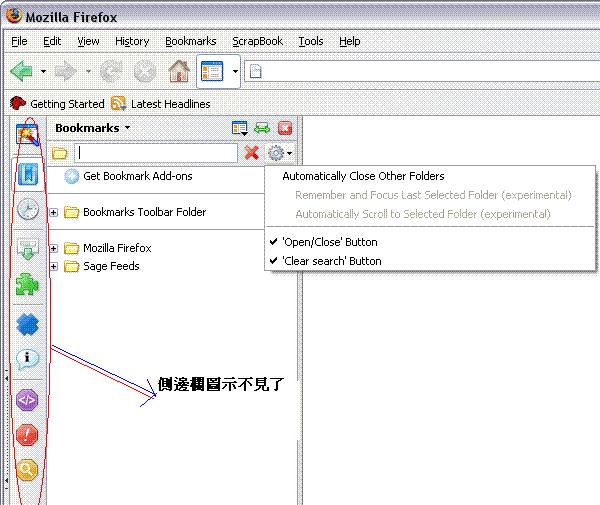
Task: Select the blue puzzle piece sidebar icon
Action: tap(28, 324)
